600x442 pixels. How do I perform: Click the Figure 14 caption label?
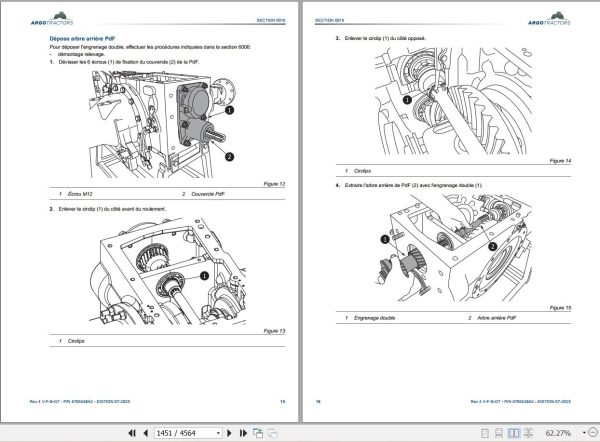coord(560,161)
